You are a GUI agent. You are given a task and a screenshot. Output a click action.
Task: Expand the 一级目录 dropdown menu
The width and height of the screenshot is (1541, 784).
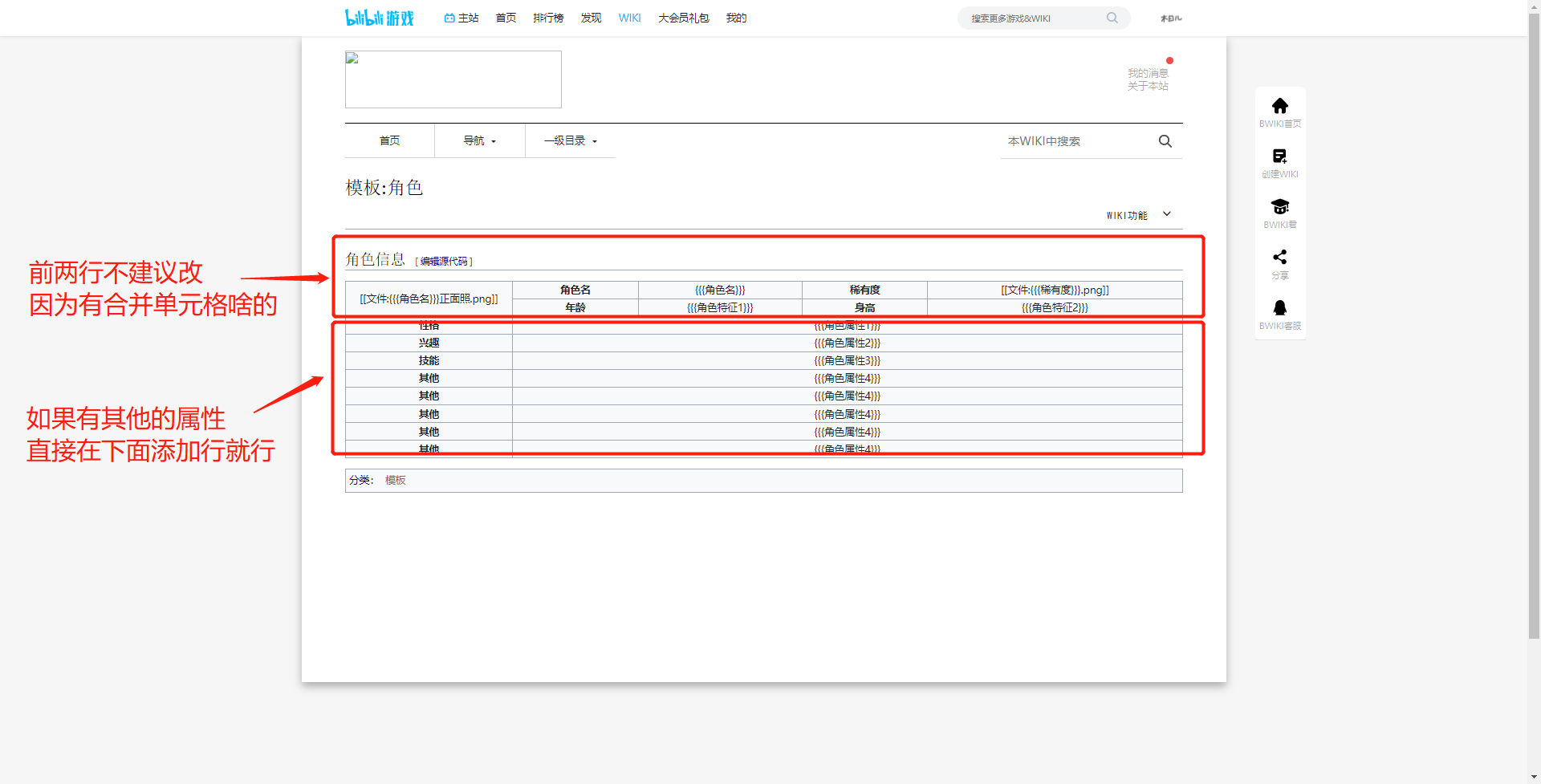pyautogui.click(x=571, y=140)
